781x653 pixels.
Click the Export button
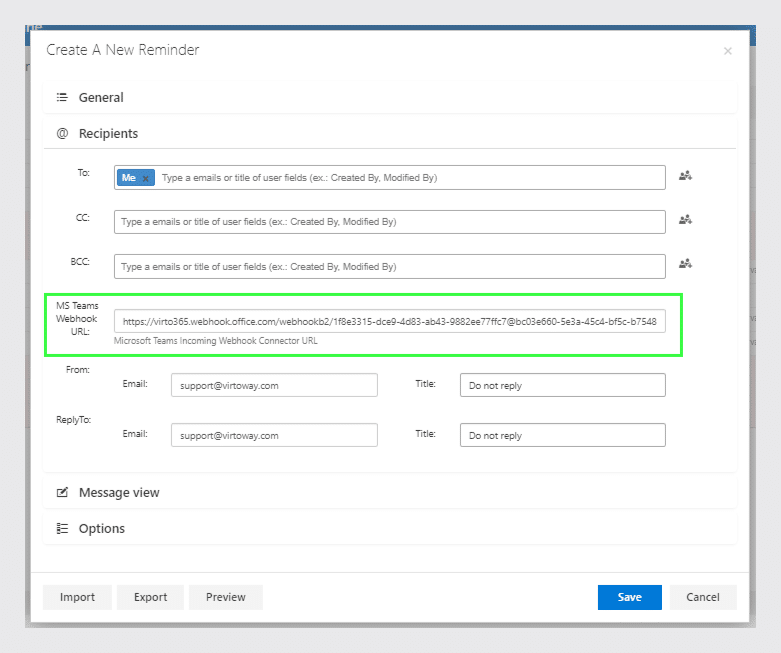(150, 597)
